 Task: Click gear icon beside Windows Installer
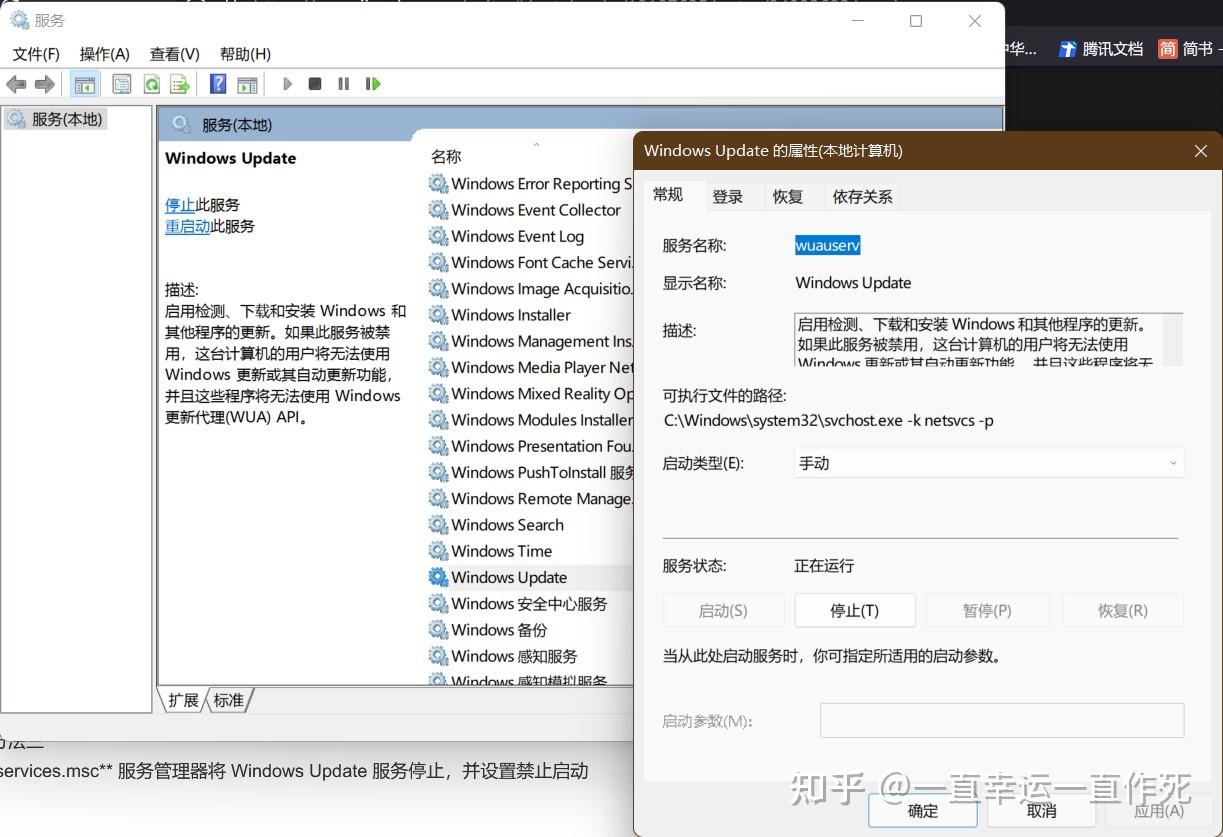click(438, 315)
